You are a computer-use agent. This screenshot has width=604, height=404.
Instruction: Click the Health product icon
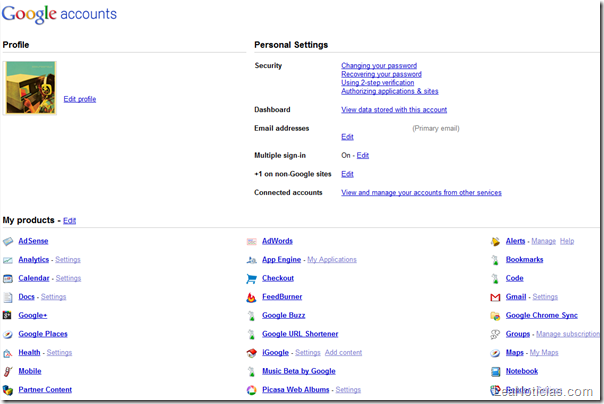8,353
